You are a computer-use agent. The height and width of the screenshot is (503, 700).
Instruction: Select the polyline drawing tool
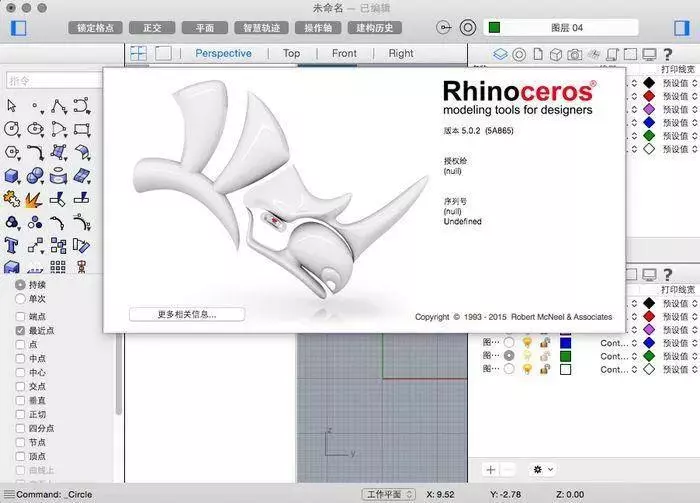coord(59,105)
